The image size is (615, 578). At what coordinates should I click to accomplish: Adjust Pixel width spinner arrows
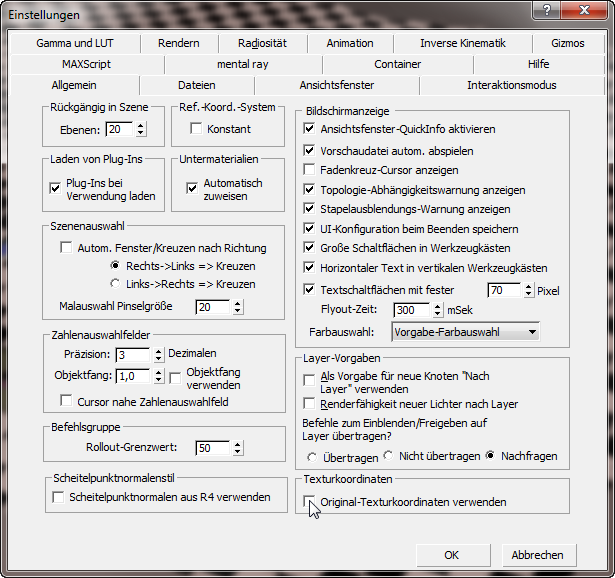(x=529, y=290)
